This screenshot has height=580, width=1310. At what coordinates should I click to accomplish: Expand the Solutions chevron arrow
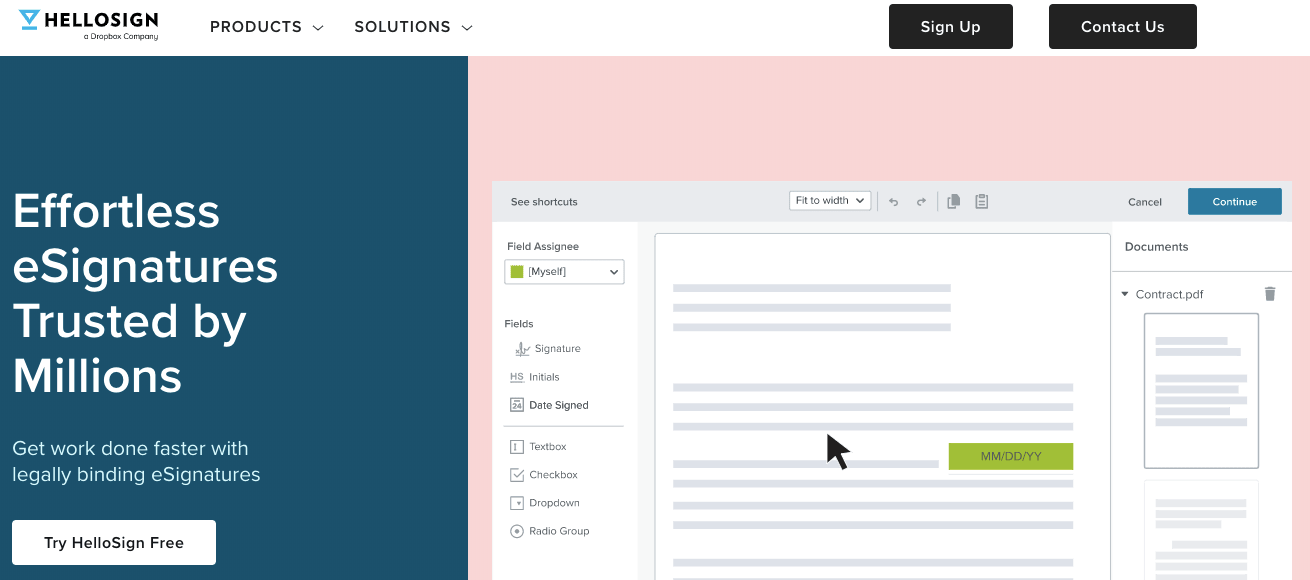[x=467, y=28]
